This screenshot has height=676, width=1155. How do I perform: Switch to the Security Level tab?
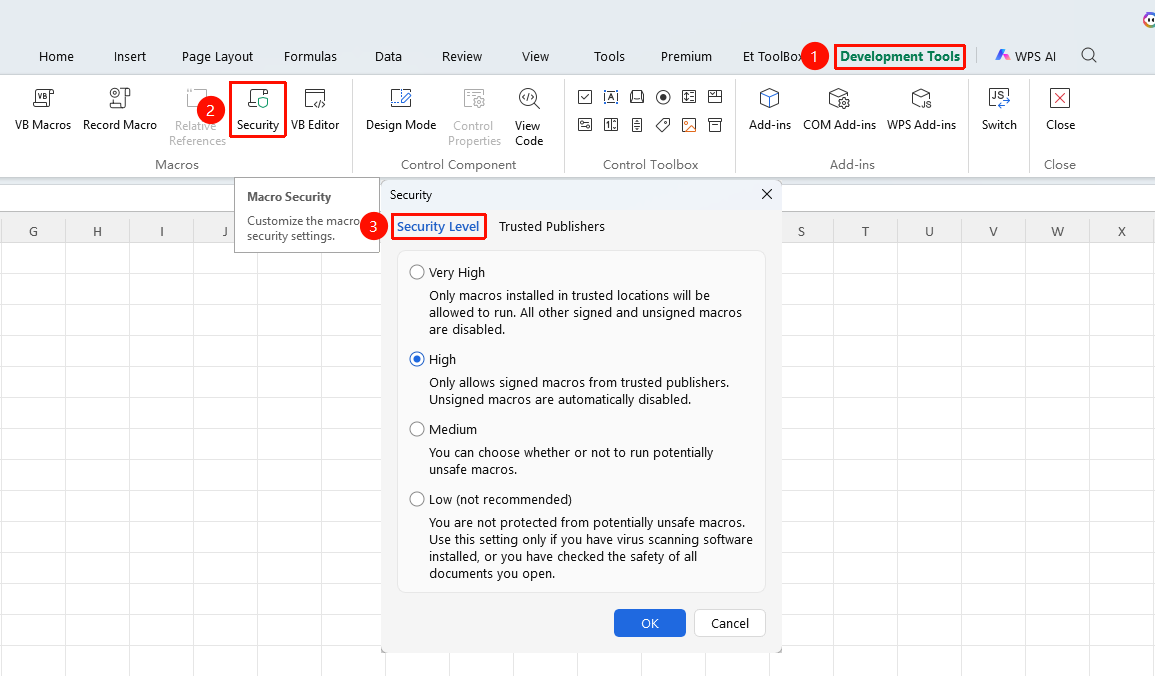coord(438,227)
